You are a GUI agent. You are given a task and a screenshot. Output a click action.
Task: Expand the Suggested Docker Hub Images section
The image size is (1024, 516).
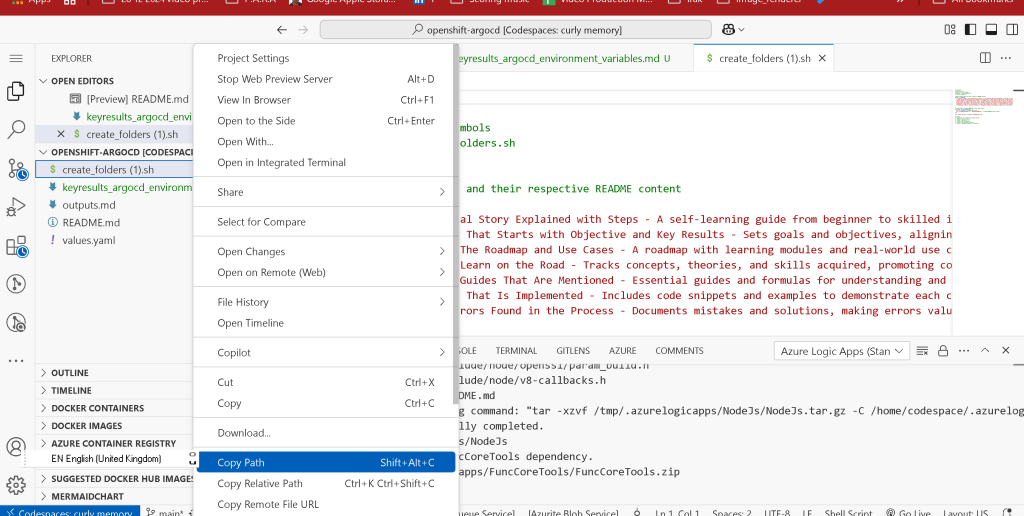(x=114, y=479)
